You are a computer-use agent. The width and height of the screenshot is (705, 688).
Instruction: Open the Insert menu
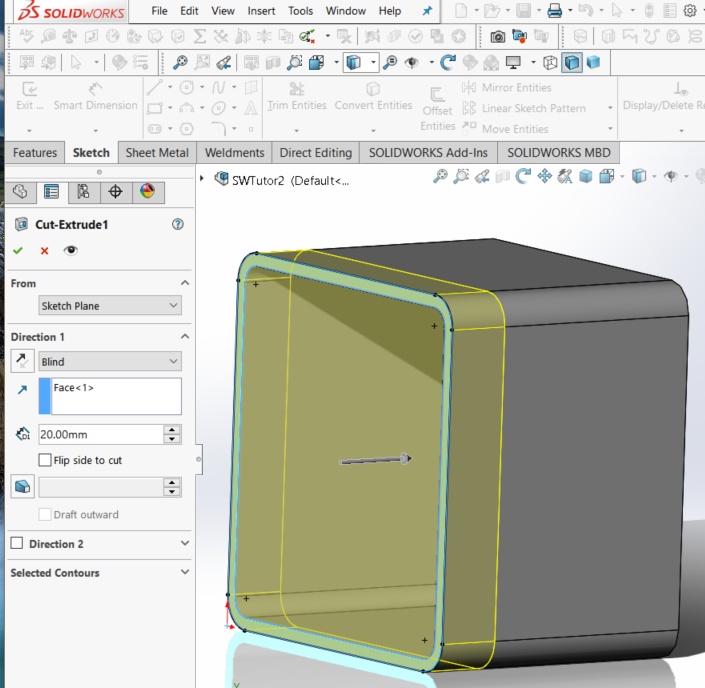pyautogui.click(x=261, y=11)
